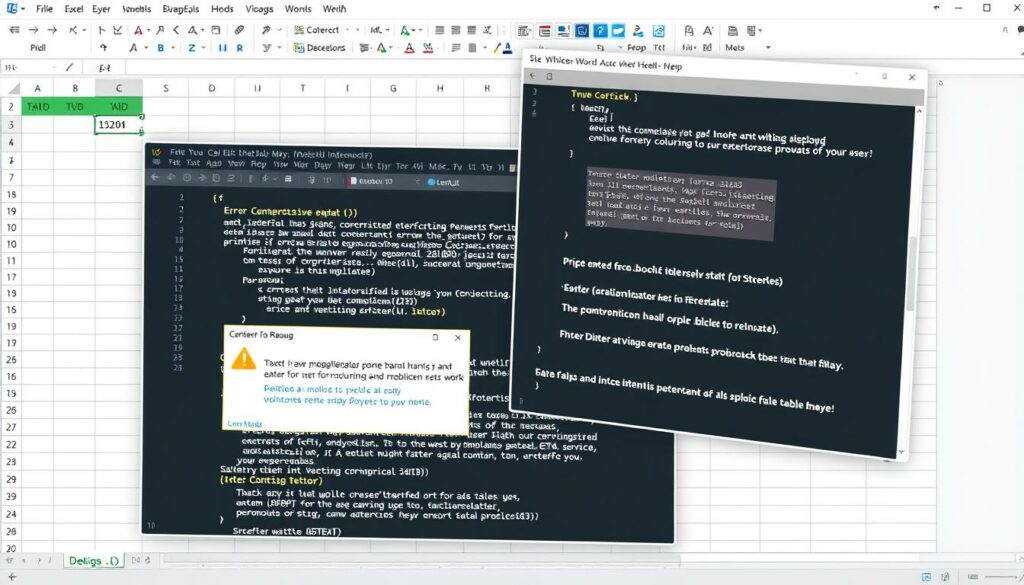Maximize the Center To Raoug dialog
Screen dimensions: 1024x585
pos(435,337)
